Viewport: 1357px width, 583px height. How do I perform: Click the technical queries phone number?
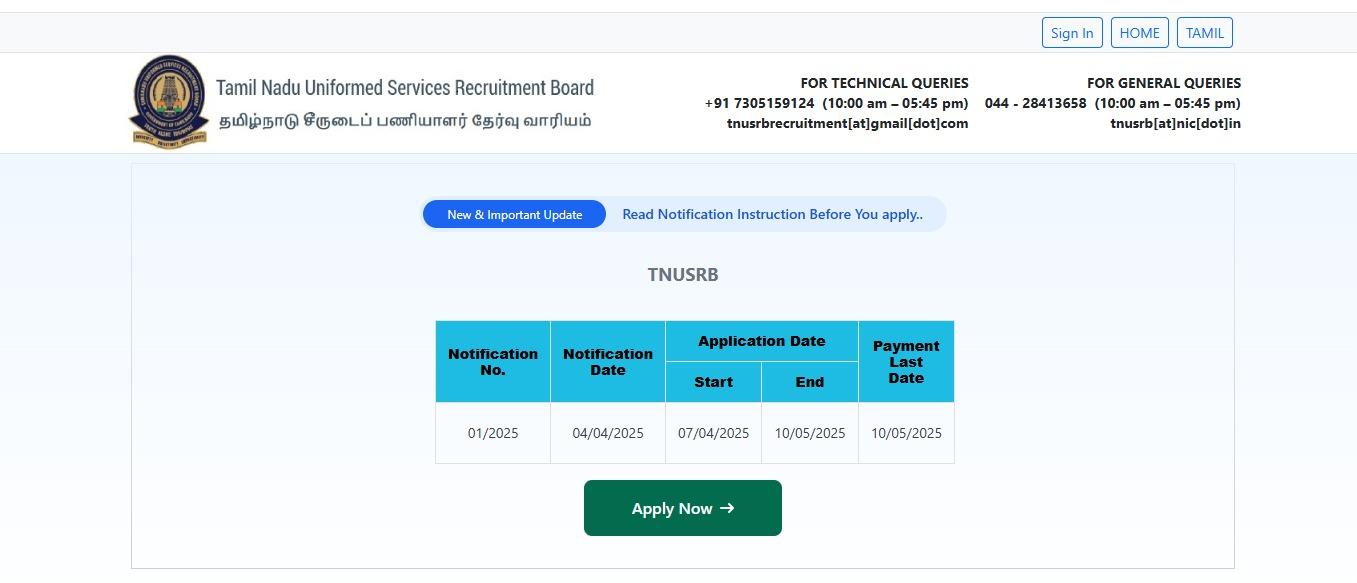(x=759, y=103)
